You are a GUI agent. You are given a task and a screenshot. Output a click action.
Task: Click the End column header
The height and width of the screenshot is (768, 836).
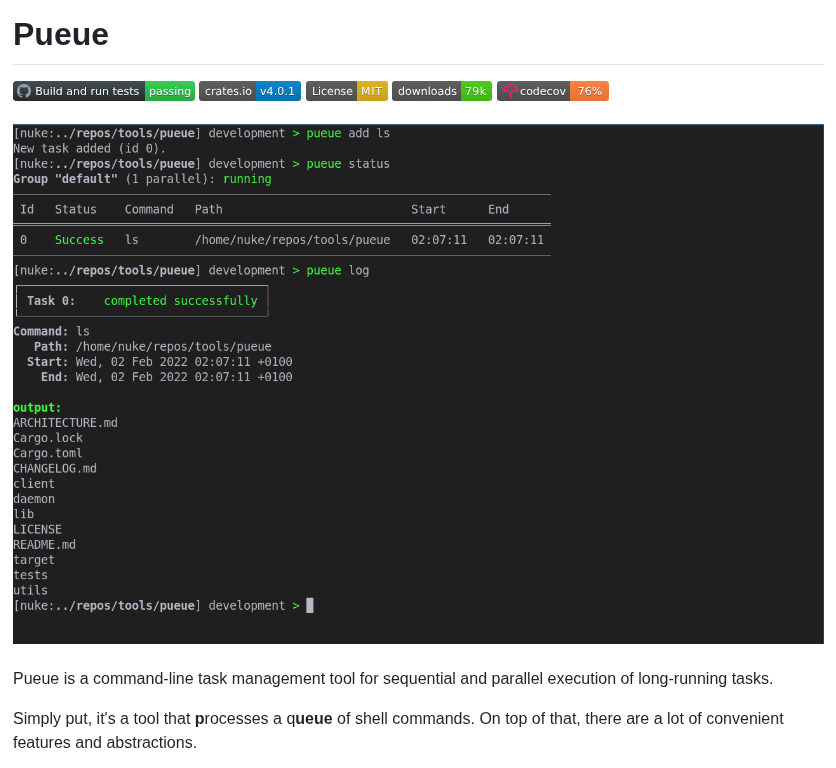[x=499, y=210]
